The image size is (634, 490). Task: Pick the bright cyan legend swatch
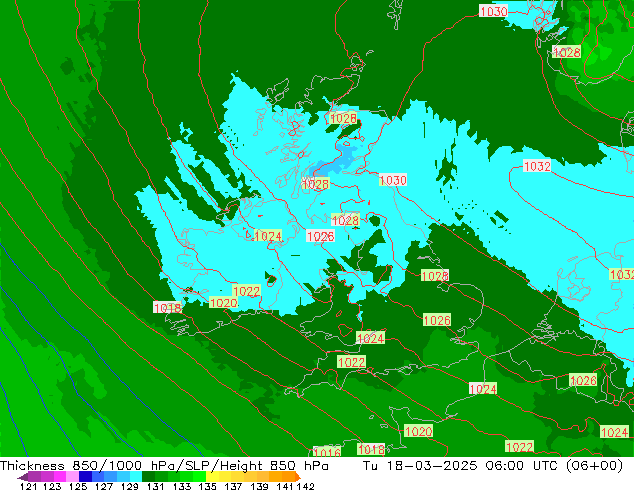click(136, 477)
